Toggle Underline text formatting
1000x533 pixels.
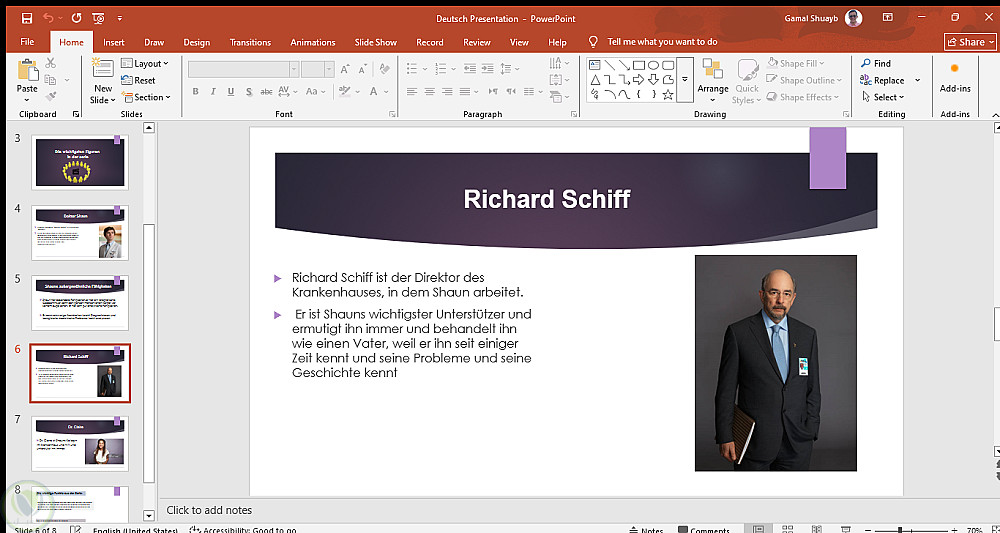point(233,91)
